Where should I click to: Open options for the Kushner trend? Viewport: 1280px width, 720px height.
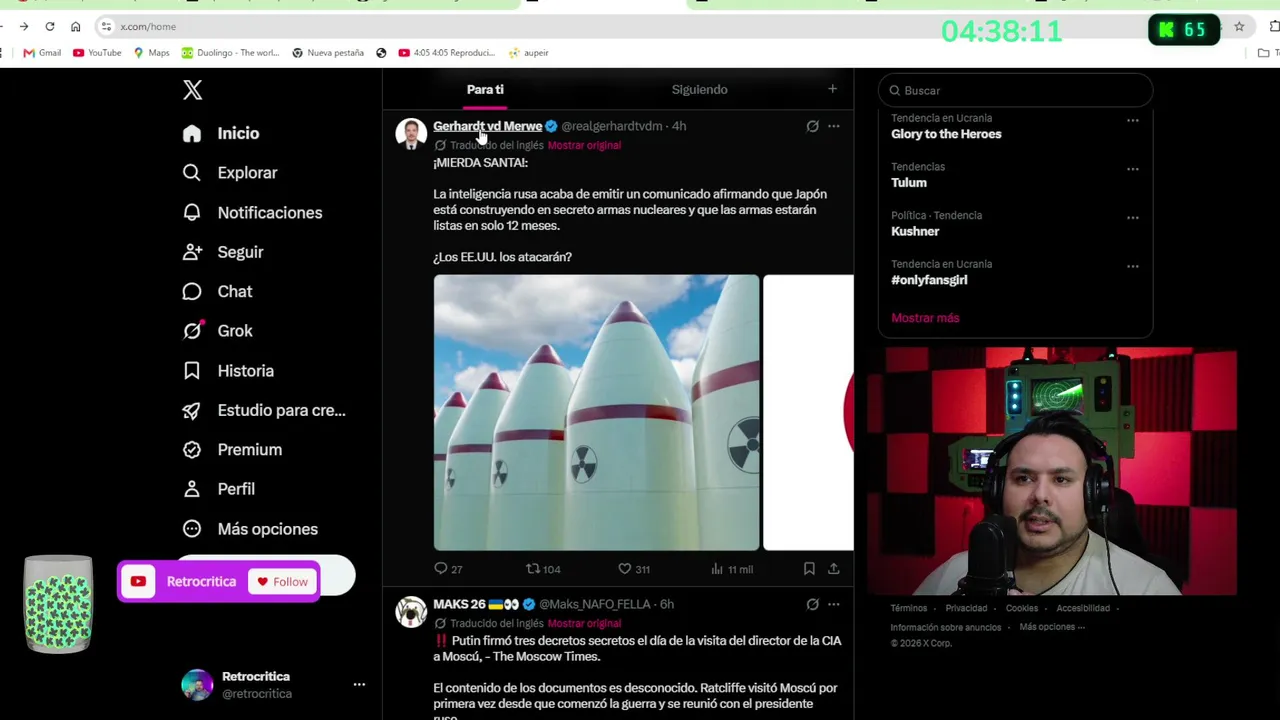coord(1133,218)
